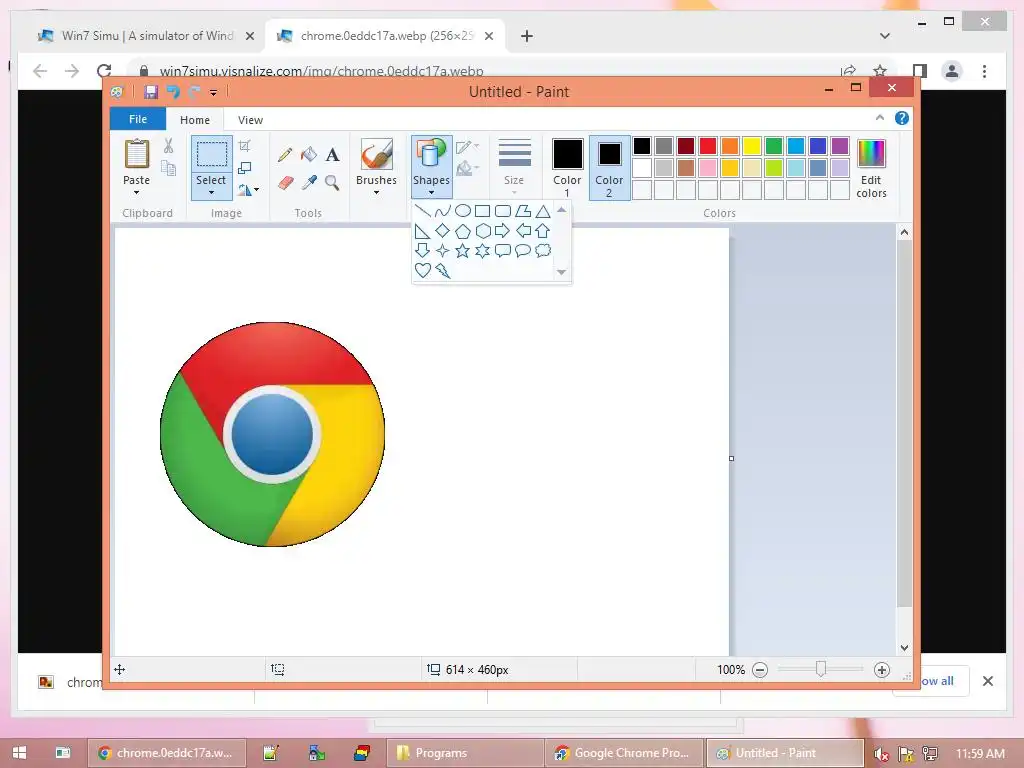Click the Paste clipboard icon

click(136, 154)
